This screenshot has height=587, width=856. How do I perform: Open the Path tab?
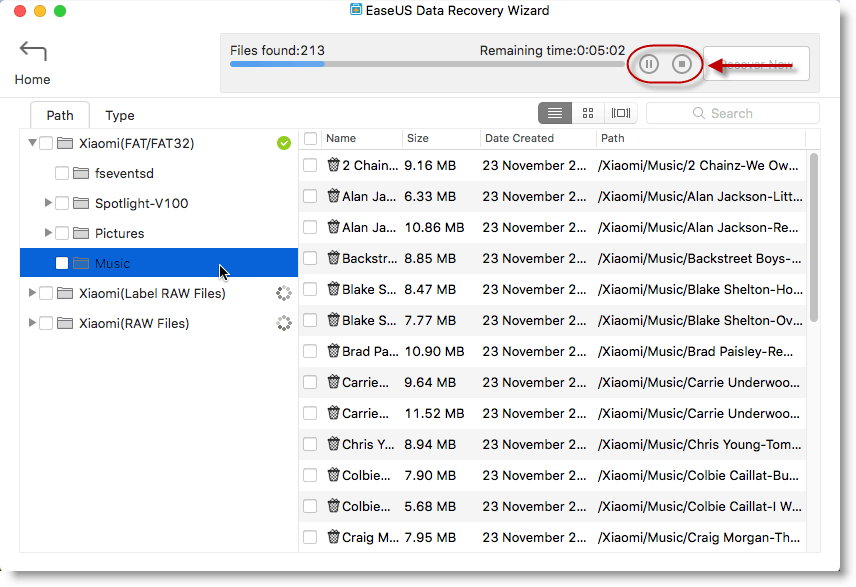(x=60, y=115)
